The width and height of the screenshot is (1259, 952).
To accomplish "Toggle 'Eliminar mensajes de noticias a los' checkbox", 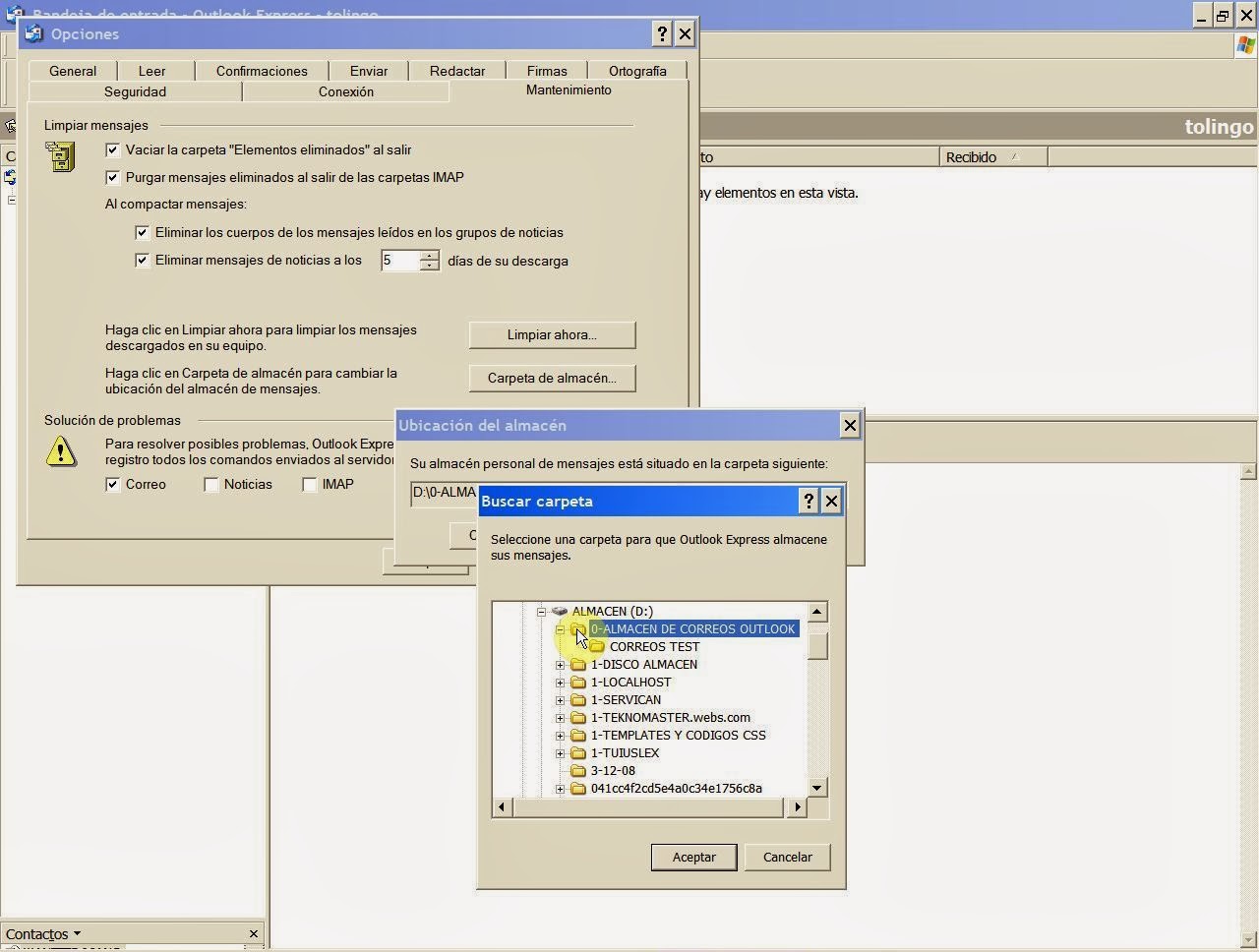I will coord(142,260).
